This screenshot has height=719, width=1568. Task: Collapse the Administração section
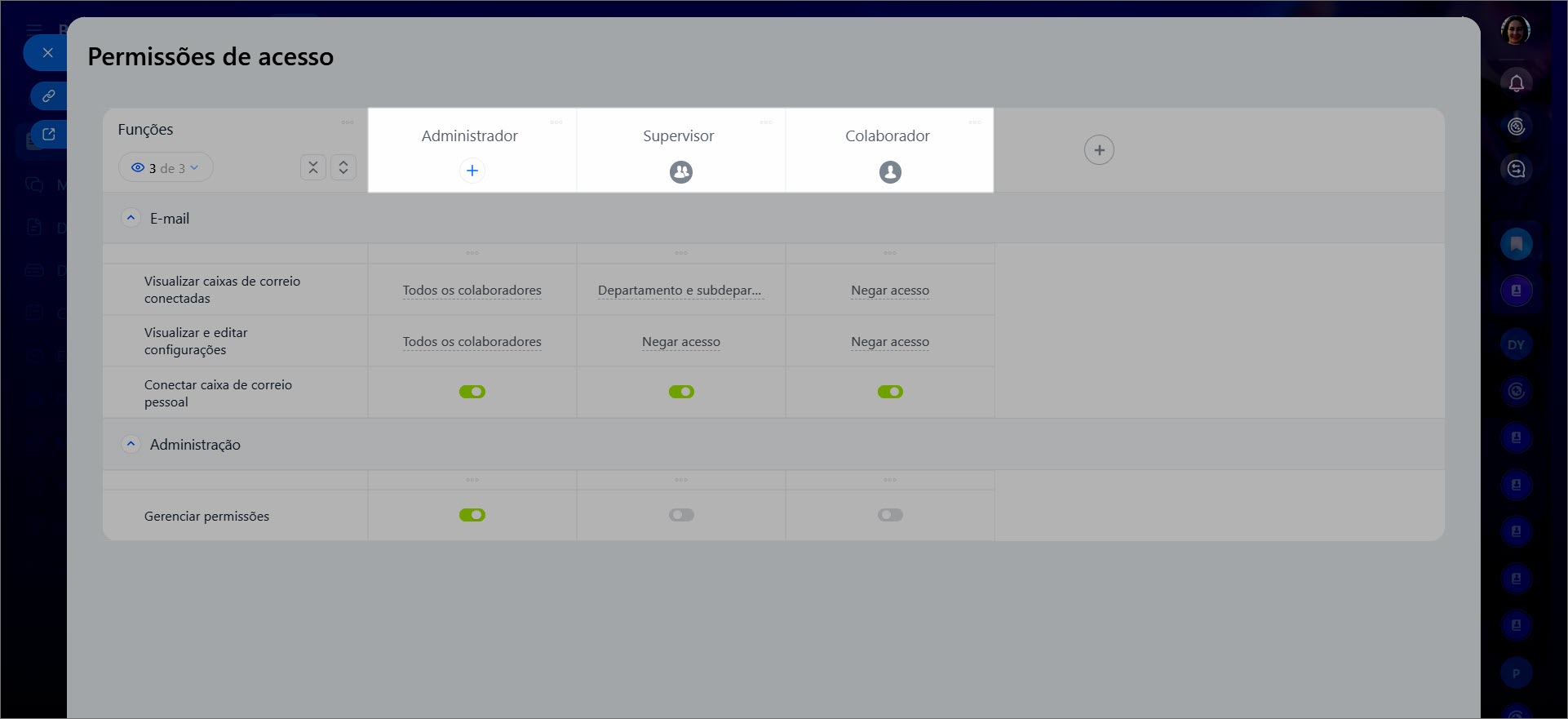coord(131,444)
